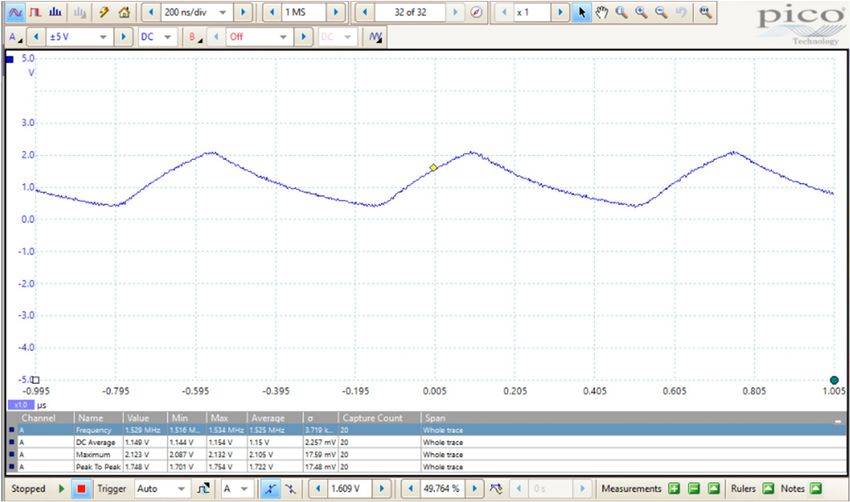Increase zoom factor right of x 1
This screenshot has width=850, height=502.
pyautogui.click(x=560, y=12)
